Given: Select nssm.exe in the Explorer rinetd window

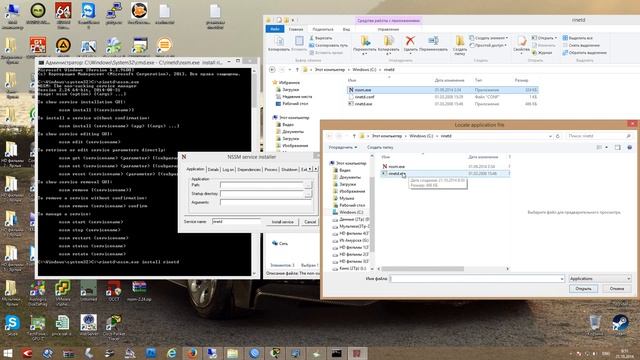Looking at the screenshot, I should coord(443,90).
